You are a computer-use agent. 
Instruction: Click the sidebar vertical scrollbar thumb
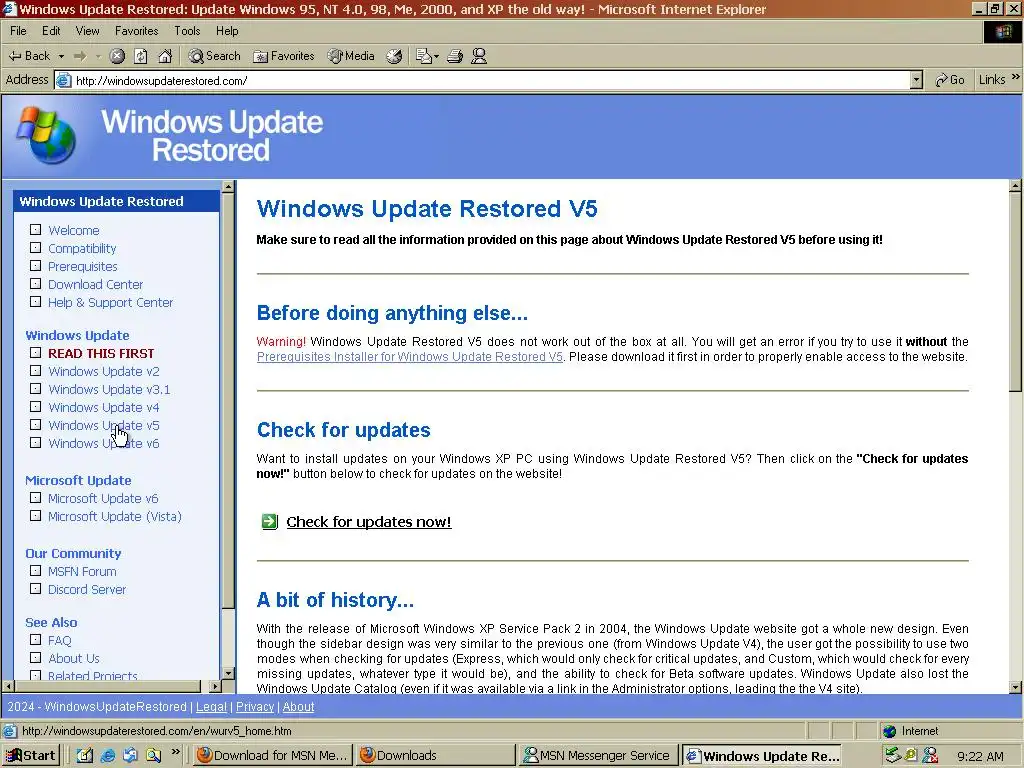pos(228,401)
